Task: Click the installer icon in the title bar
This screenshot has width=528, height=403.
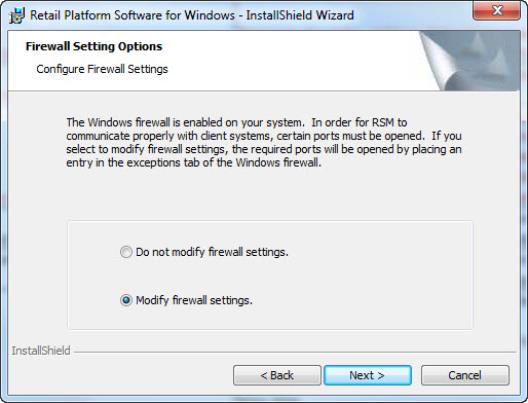Action: point(17,15)
